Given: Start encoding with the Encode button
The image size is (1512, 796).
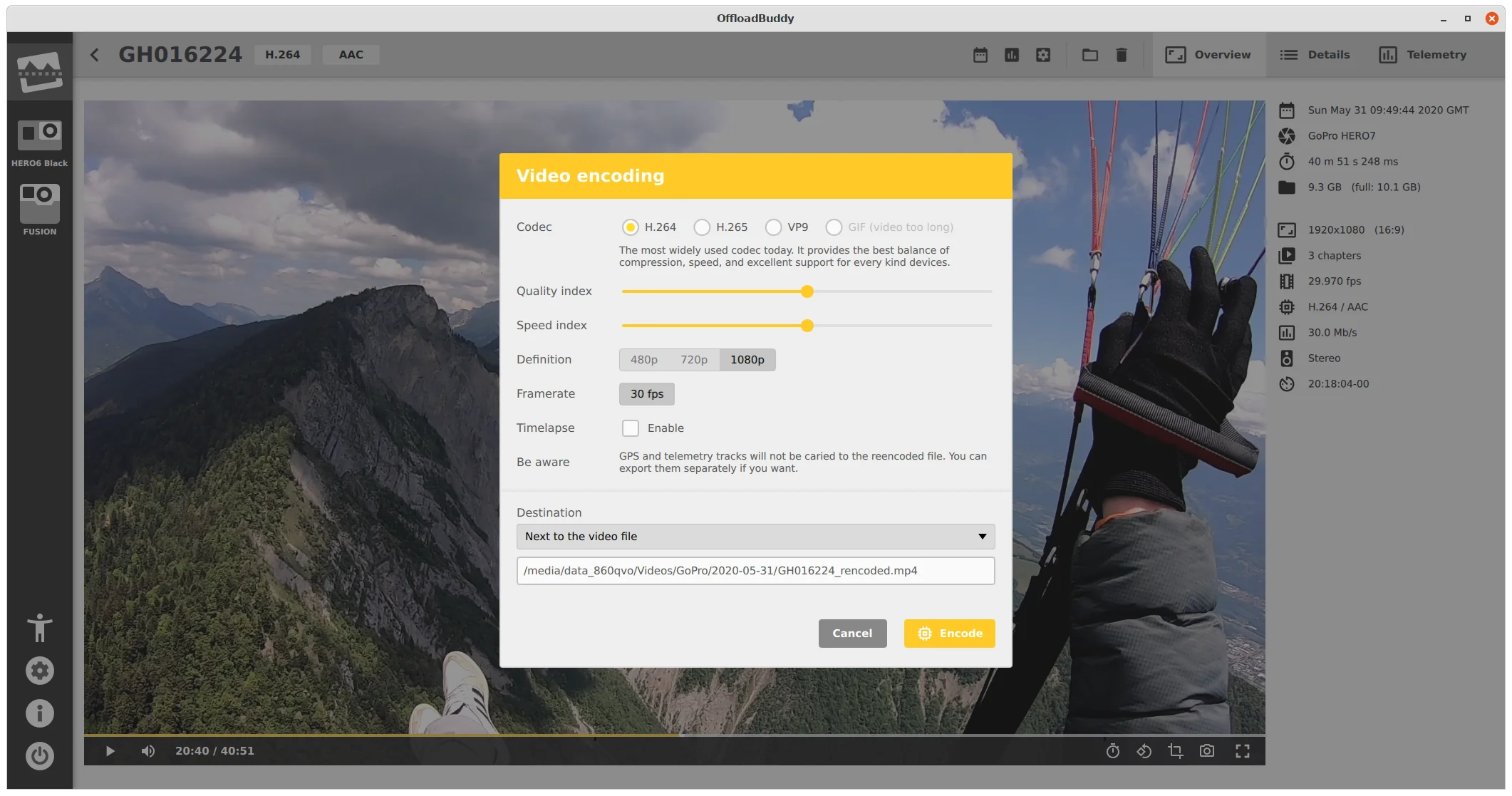Looking at the screenshot, I should point(950,634).
